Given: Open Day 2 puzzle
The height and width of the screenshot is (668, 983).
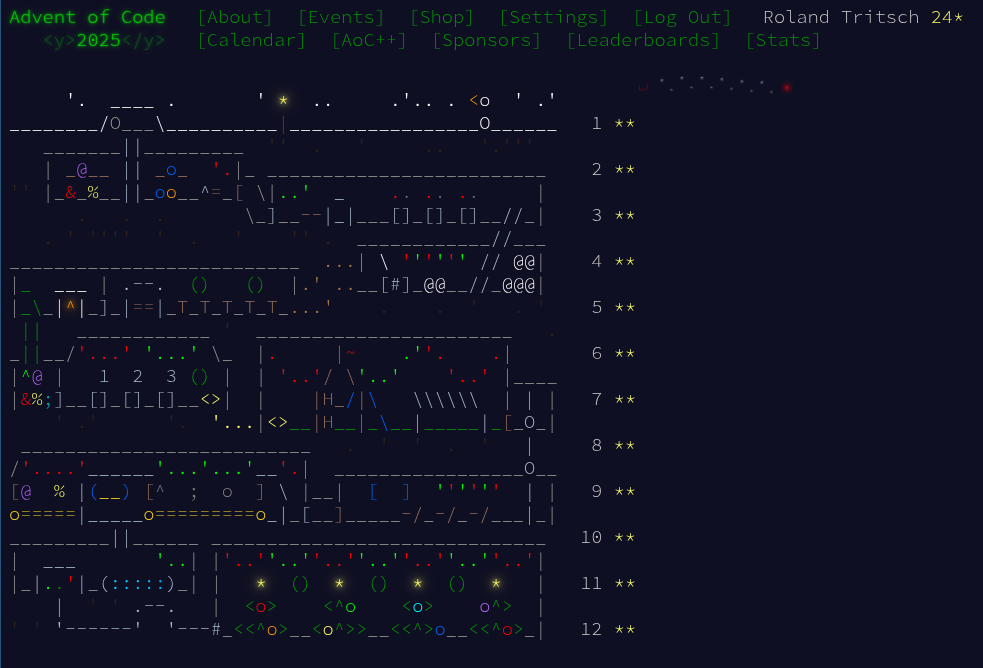Looking at the screenshot, I should pos(597,169).
